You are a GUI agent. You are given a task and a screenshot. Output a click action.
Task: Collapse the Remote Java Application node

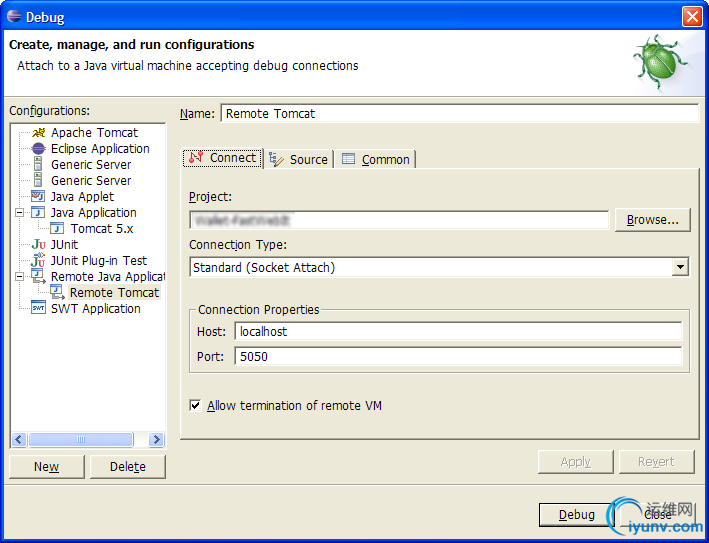[19, 276]
